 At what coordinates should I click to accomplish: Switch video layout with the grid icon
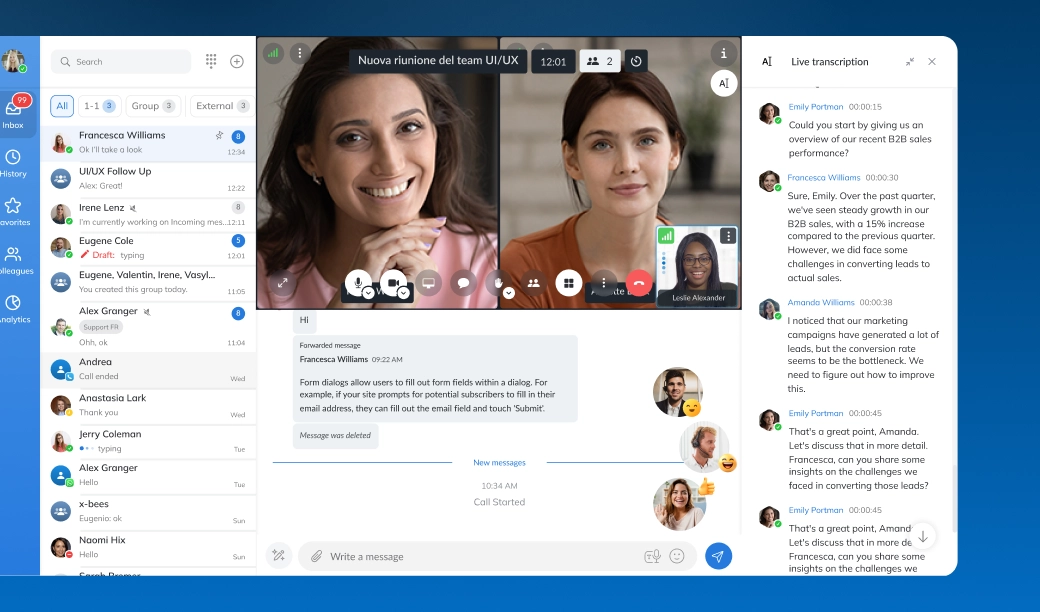coord(568,283)
